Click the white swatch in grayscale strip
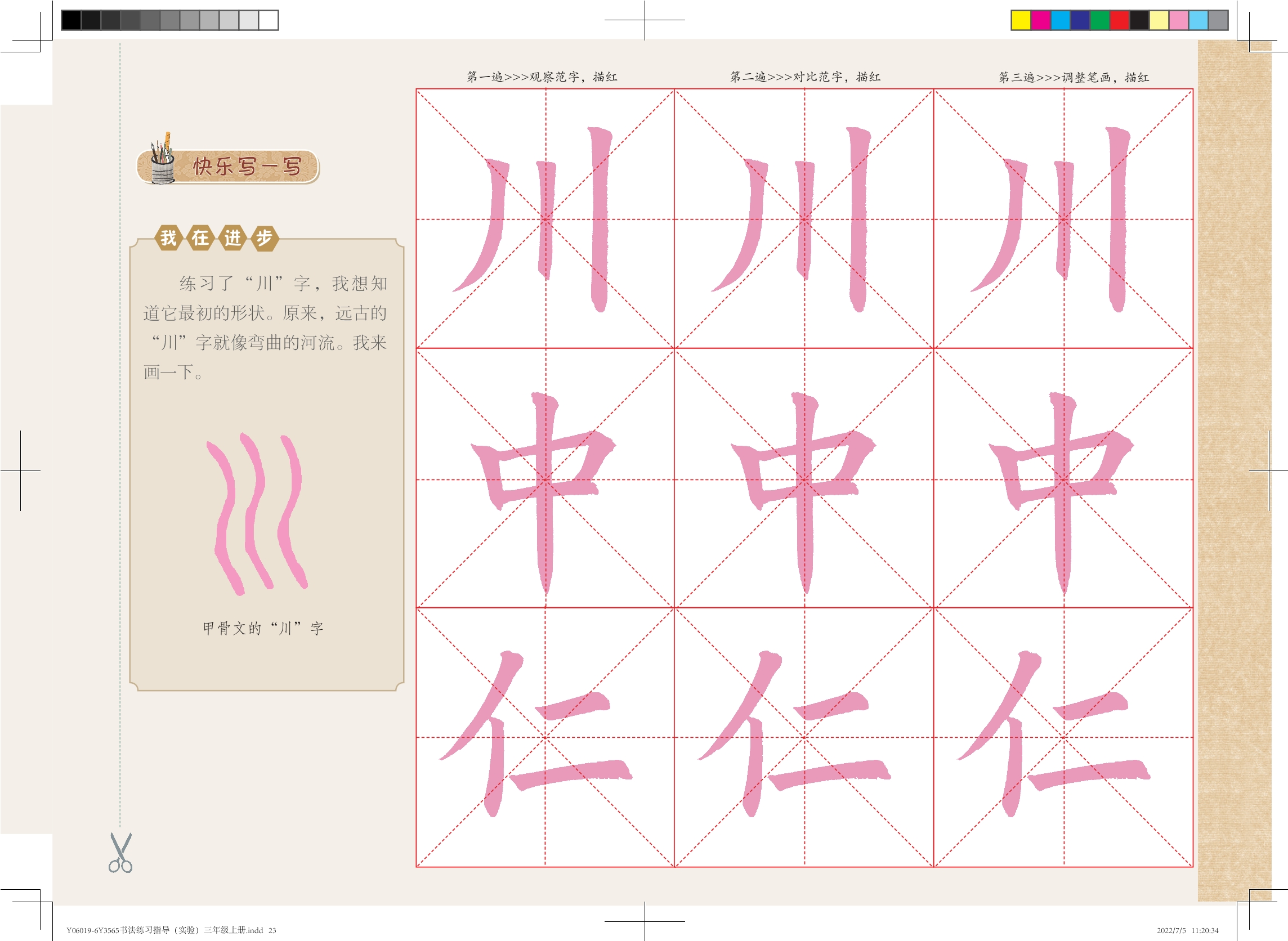Image resolution: width=1288 pixels, height=941 pixels. [268, 20]
